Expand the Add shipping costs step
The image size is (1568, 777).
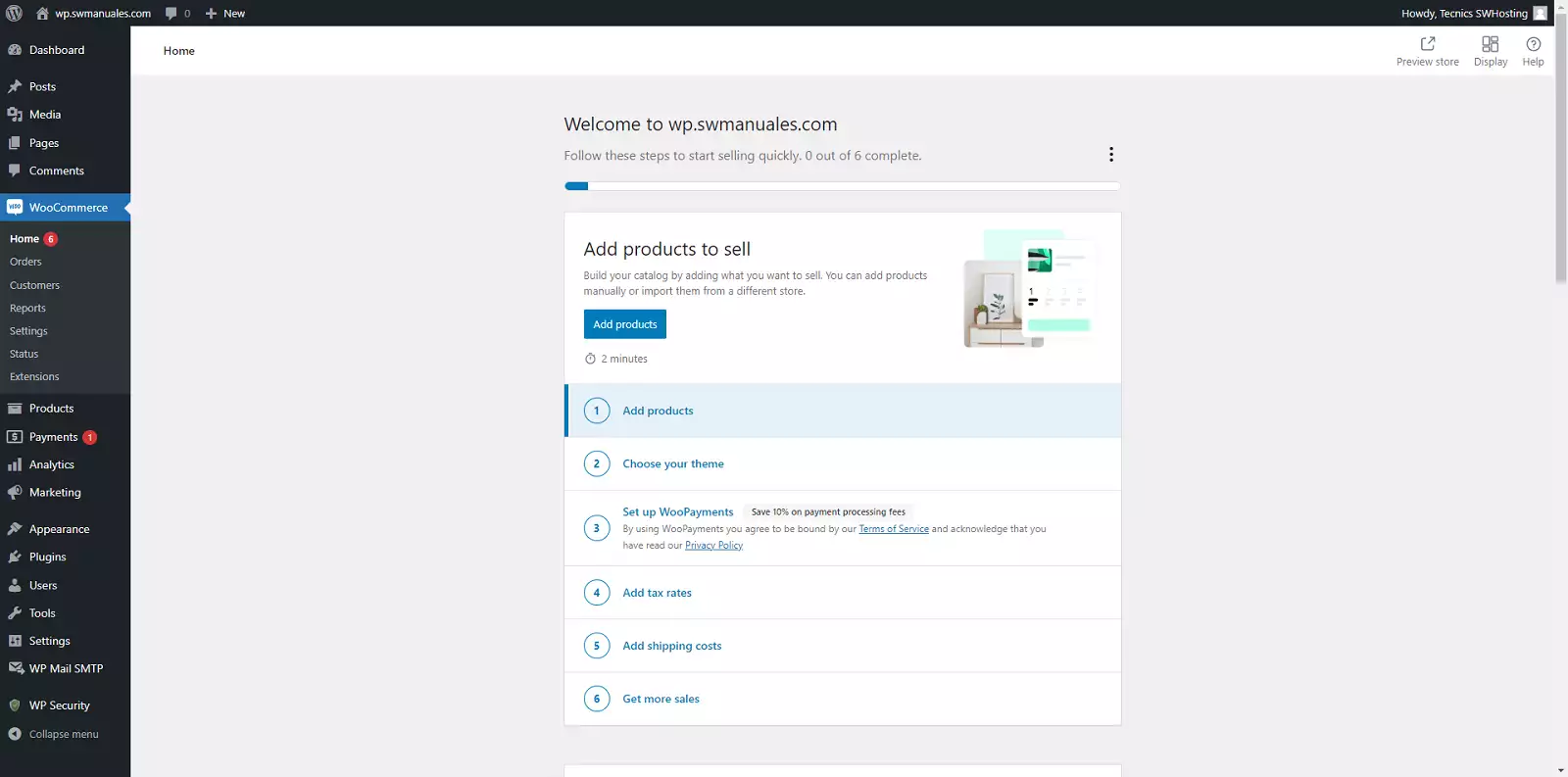671,646
